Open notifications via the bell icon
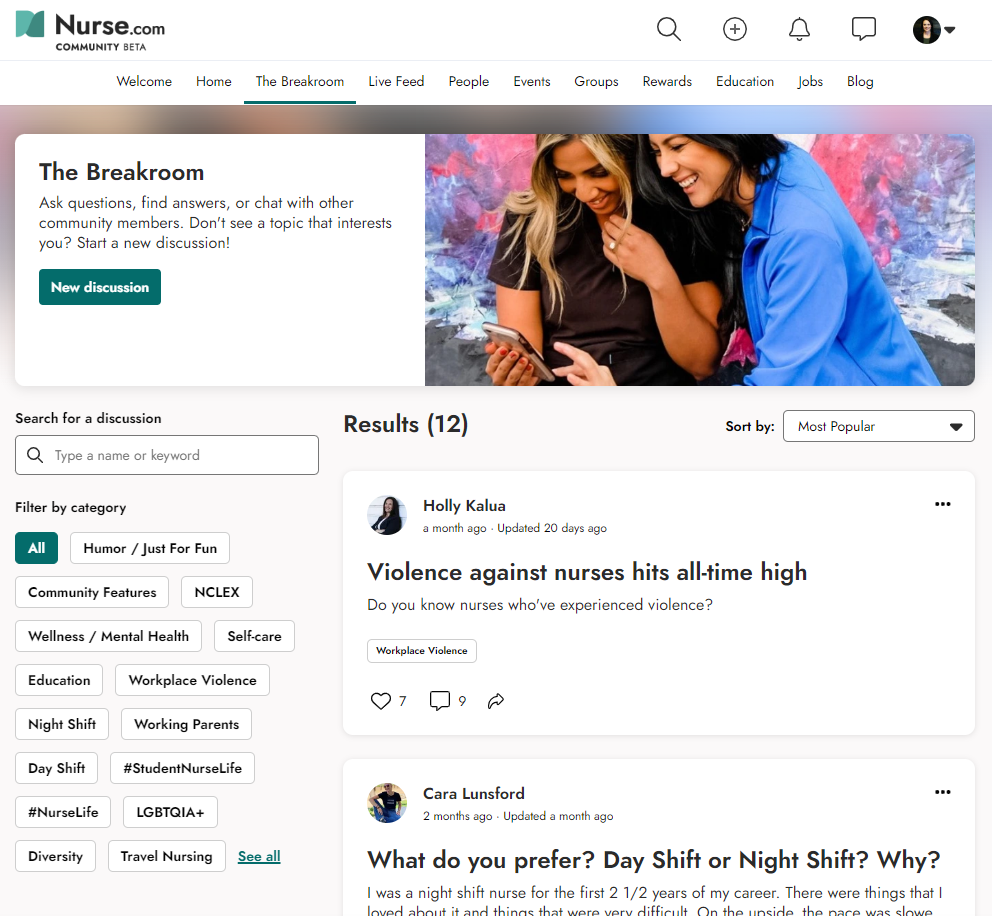Image resolution: width=992 pixels, height=916 pixels. point(799,29)
